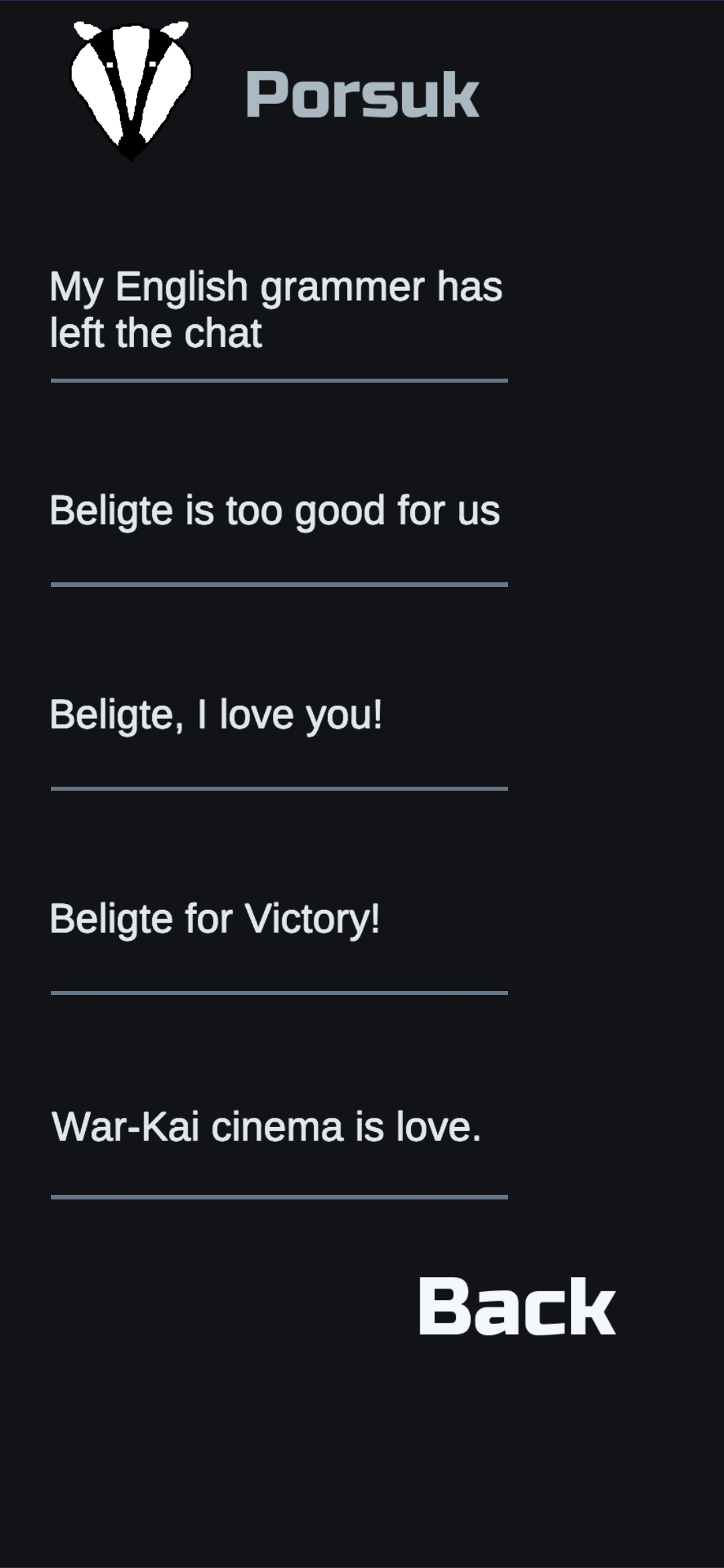Choose "War-Kai cinema is love." message
The width and height of the screenshot is (724, 1568).
tap(266, 1126)
